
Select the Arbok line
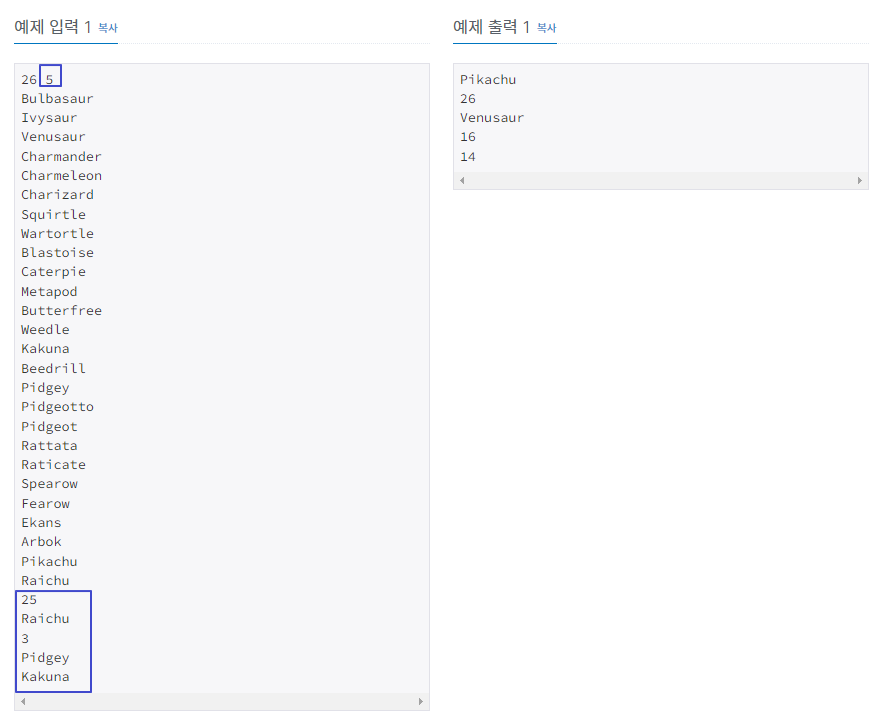click(42, 542)
